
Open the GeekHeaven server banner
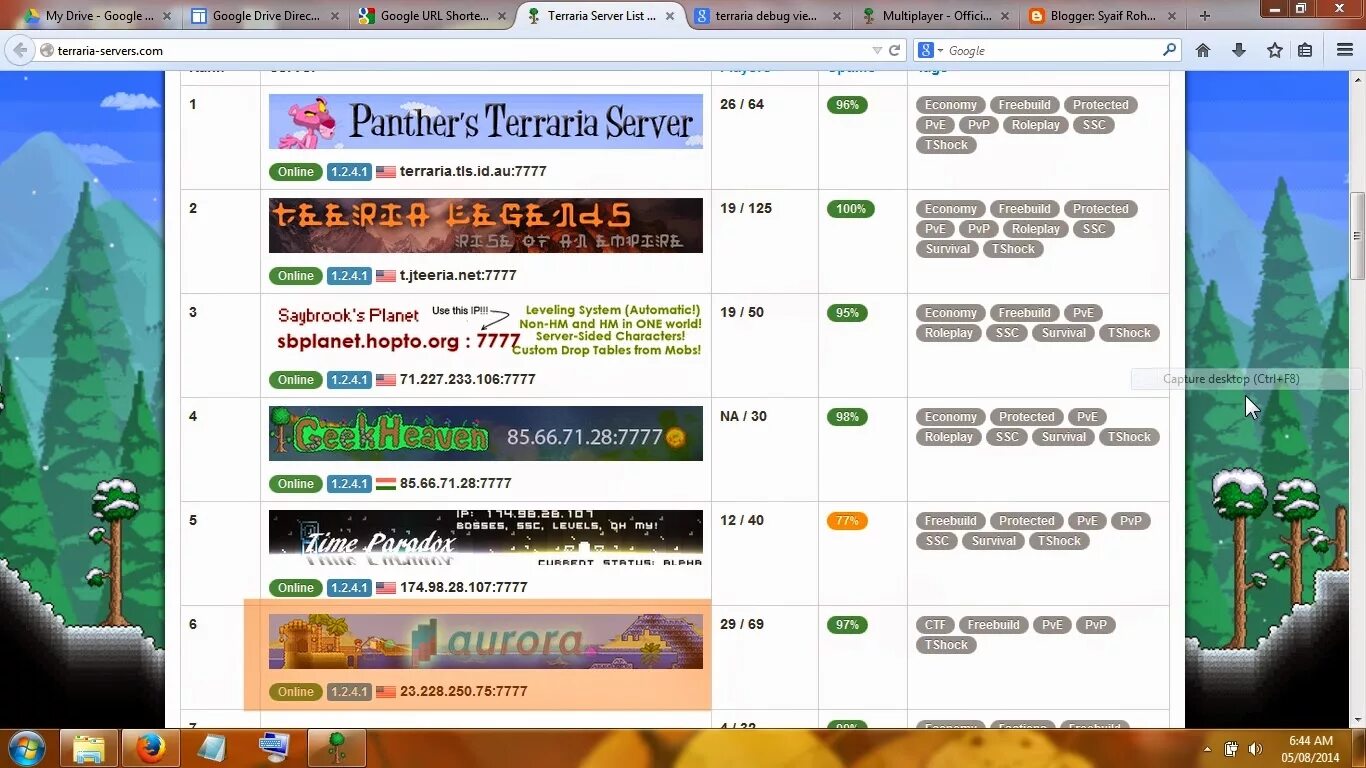(x=486, y=434)
